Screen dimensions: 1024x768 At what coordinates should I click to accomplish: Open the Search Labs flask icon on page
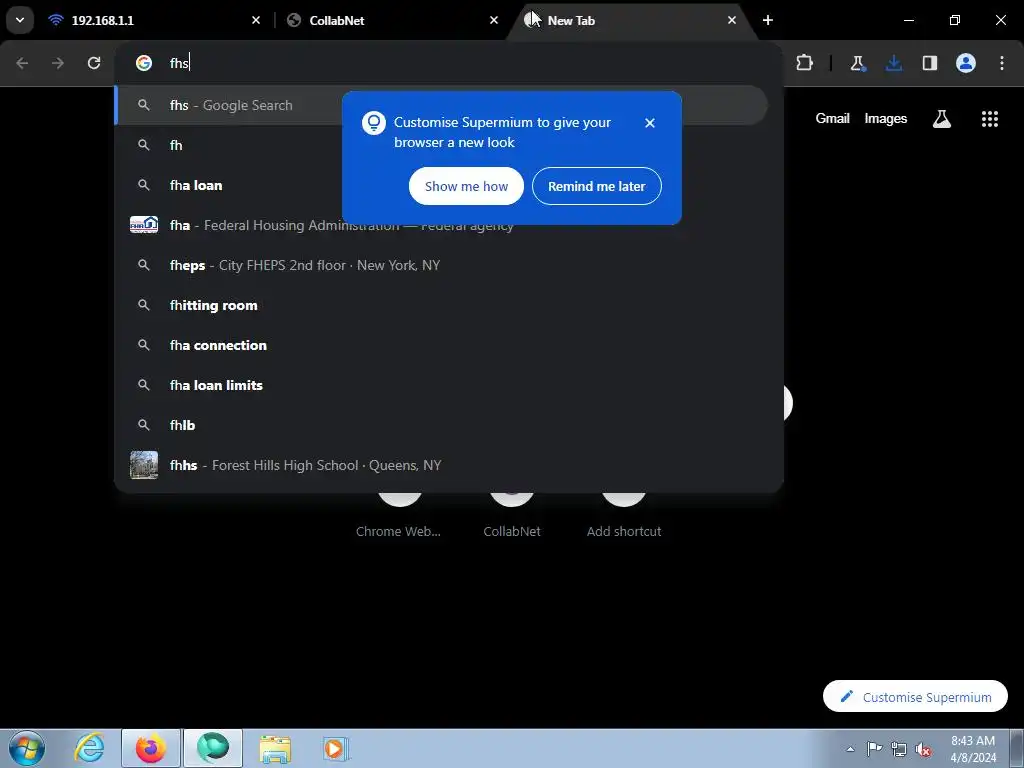tap(942, 118)
